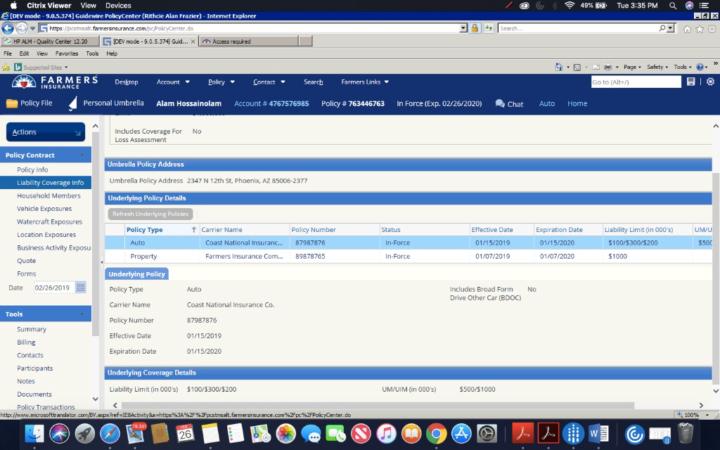Open Billing under Tools
Image resolution: width=720 pixels, height=450 pixels.
[x=26, y=342]
